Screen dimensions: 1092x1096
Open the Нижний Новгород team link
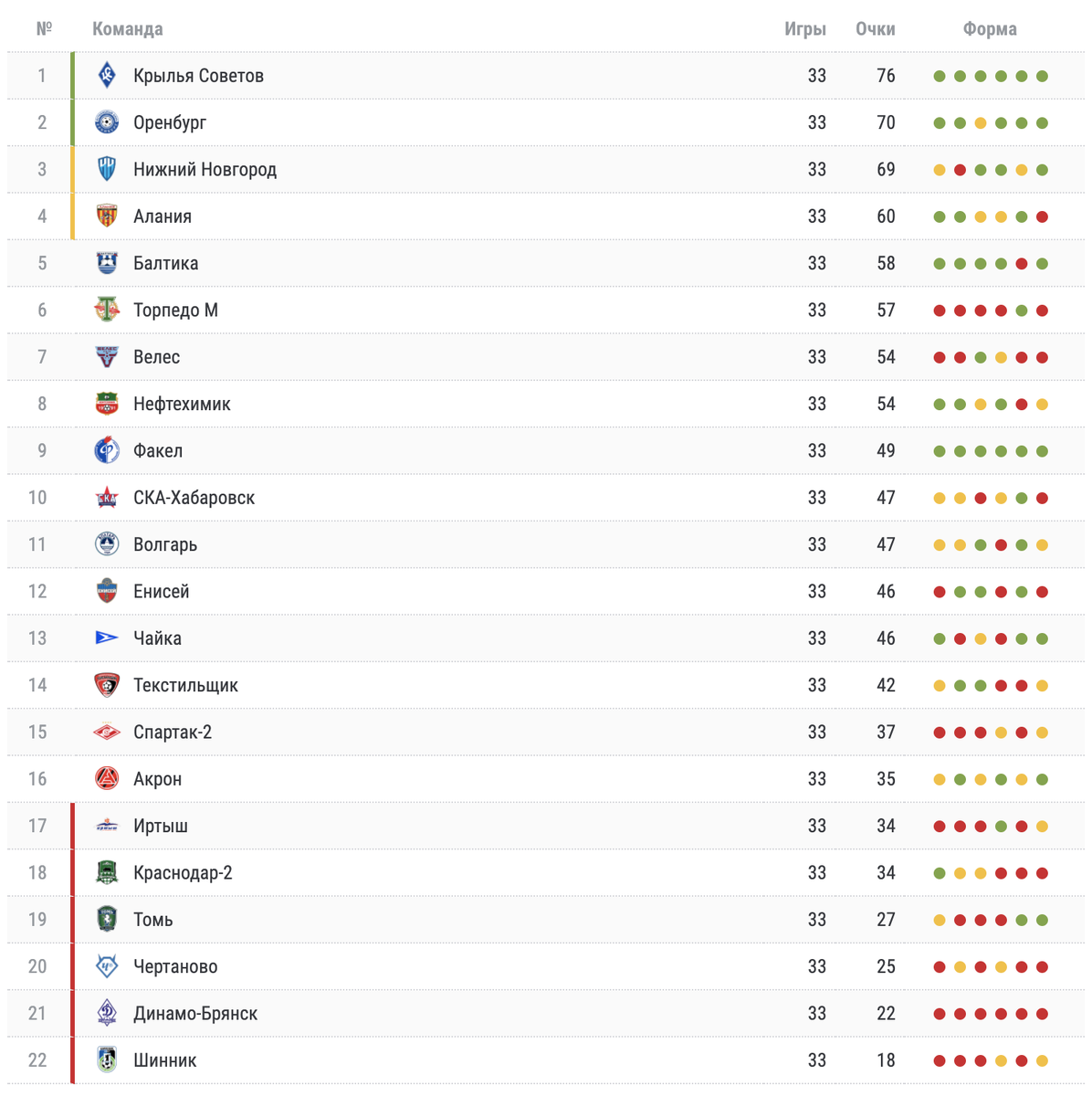tap(205, 170)
